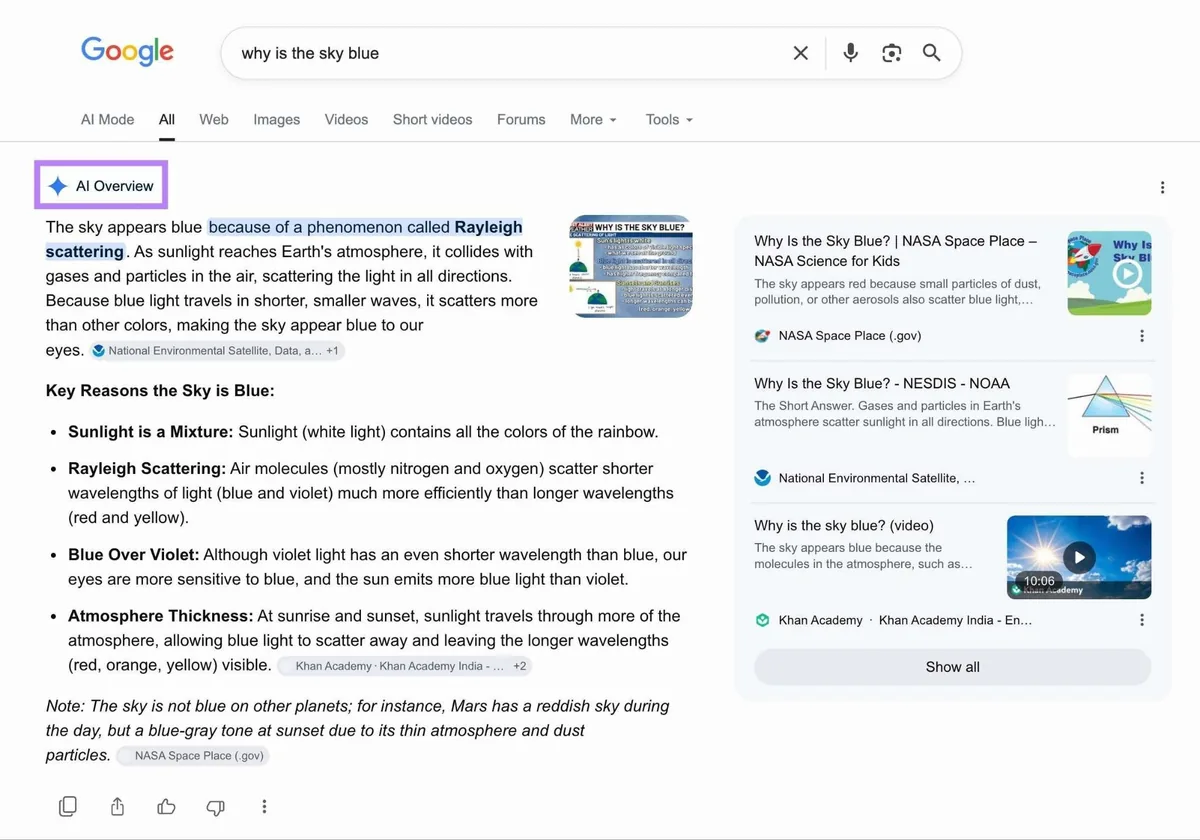Start voice search with the microphone icon
This screenshot has width=1200, height=840.
click(850, 53)
